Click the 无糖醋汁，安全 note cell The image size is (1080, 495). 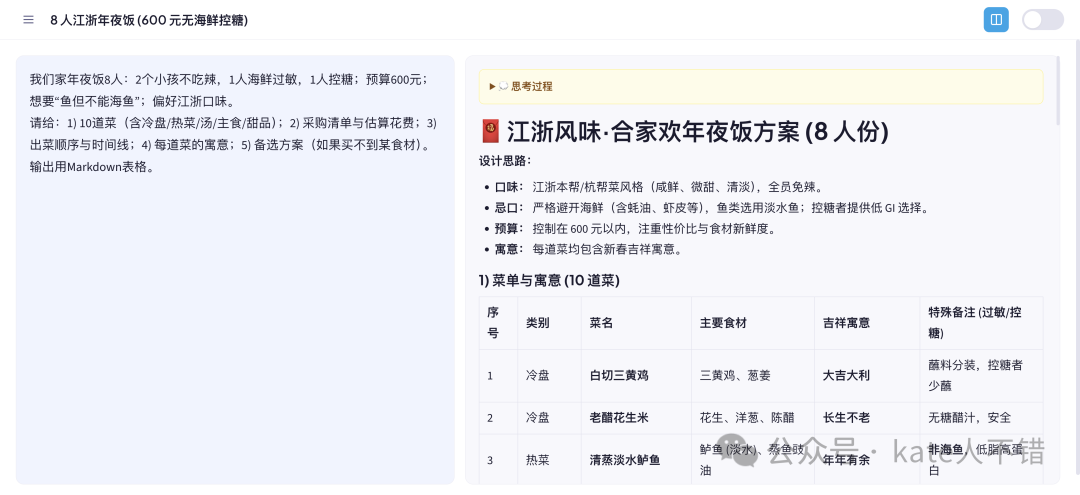tap(981, 418)
